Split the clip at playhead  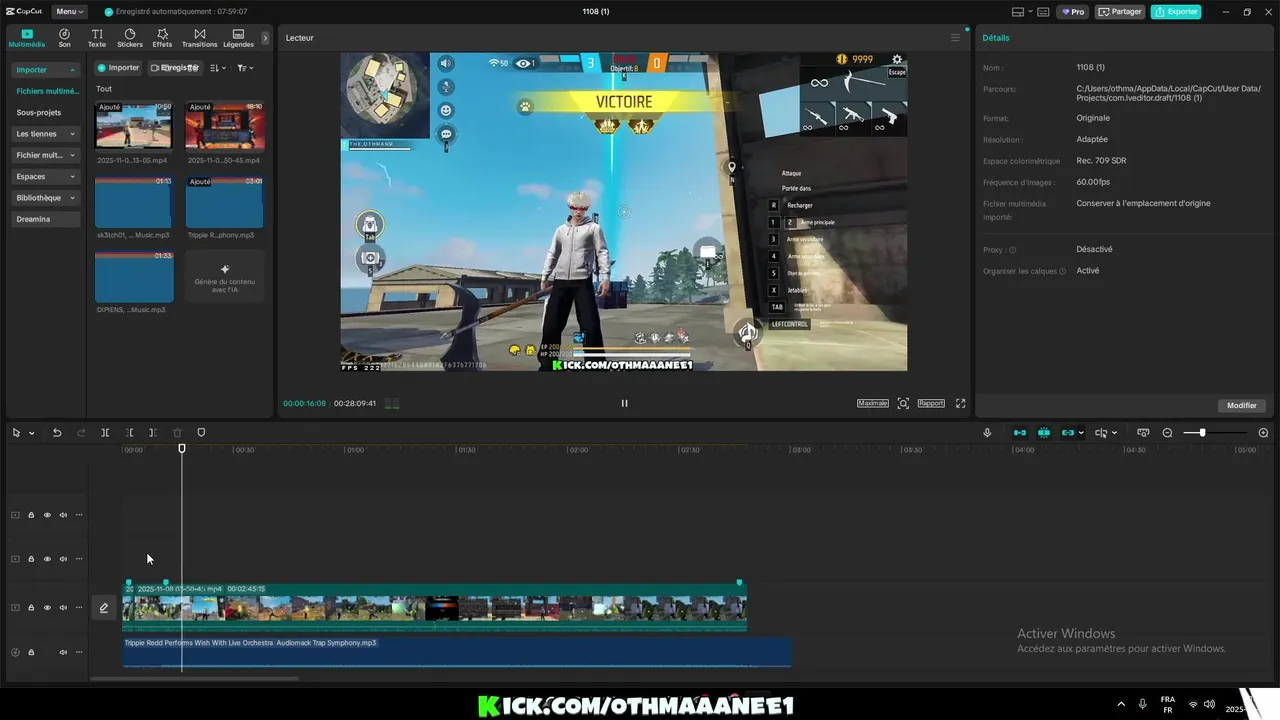click(105, 433)
